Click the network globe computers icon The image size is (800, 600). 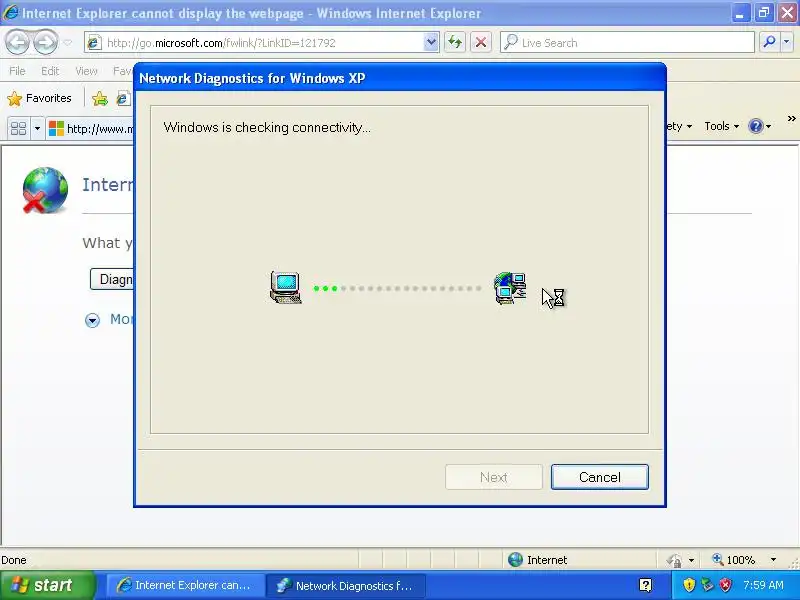510,288
